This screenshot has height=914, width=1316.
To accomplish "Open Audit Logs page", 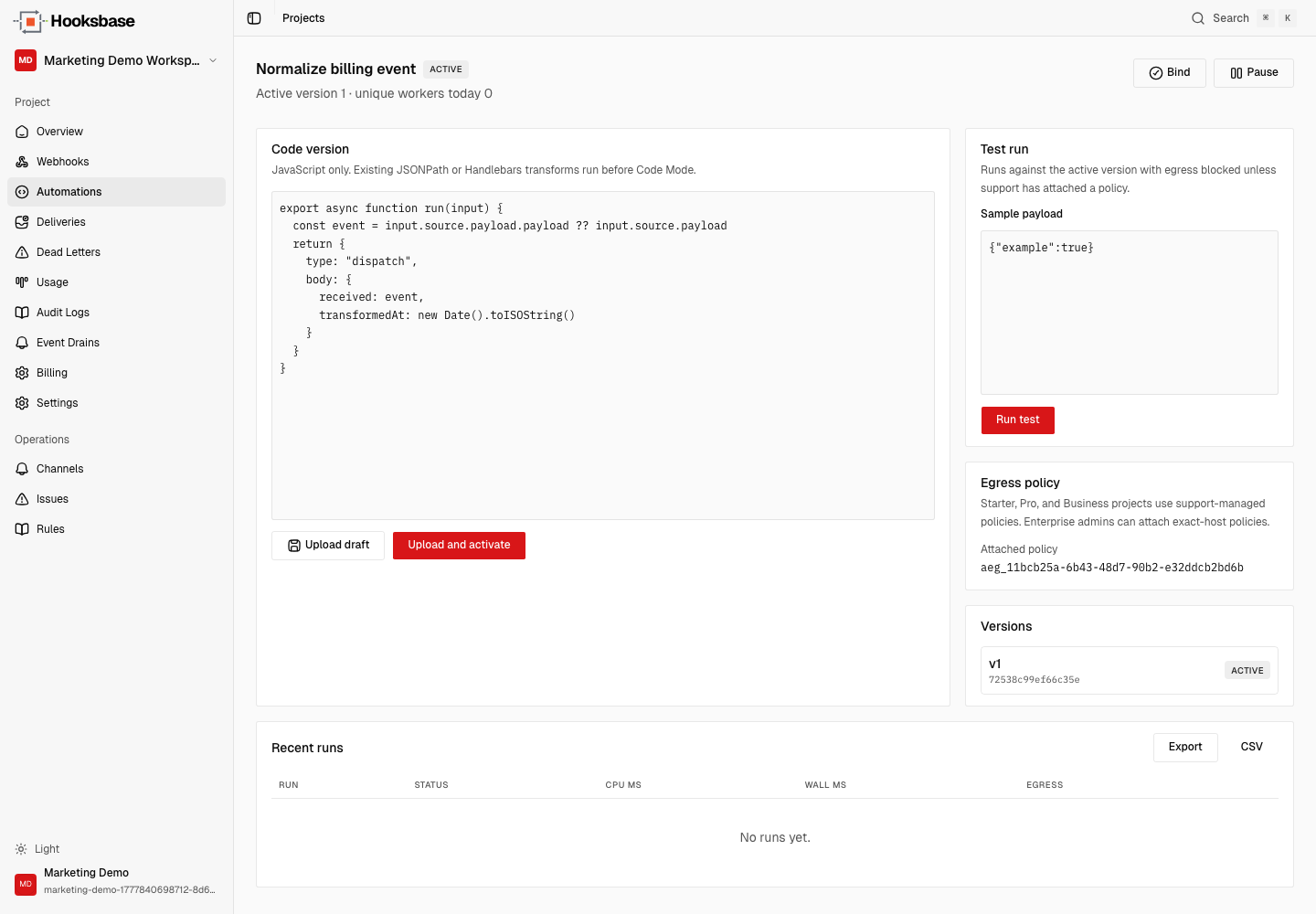I will tap(116, 313).
